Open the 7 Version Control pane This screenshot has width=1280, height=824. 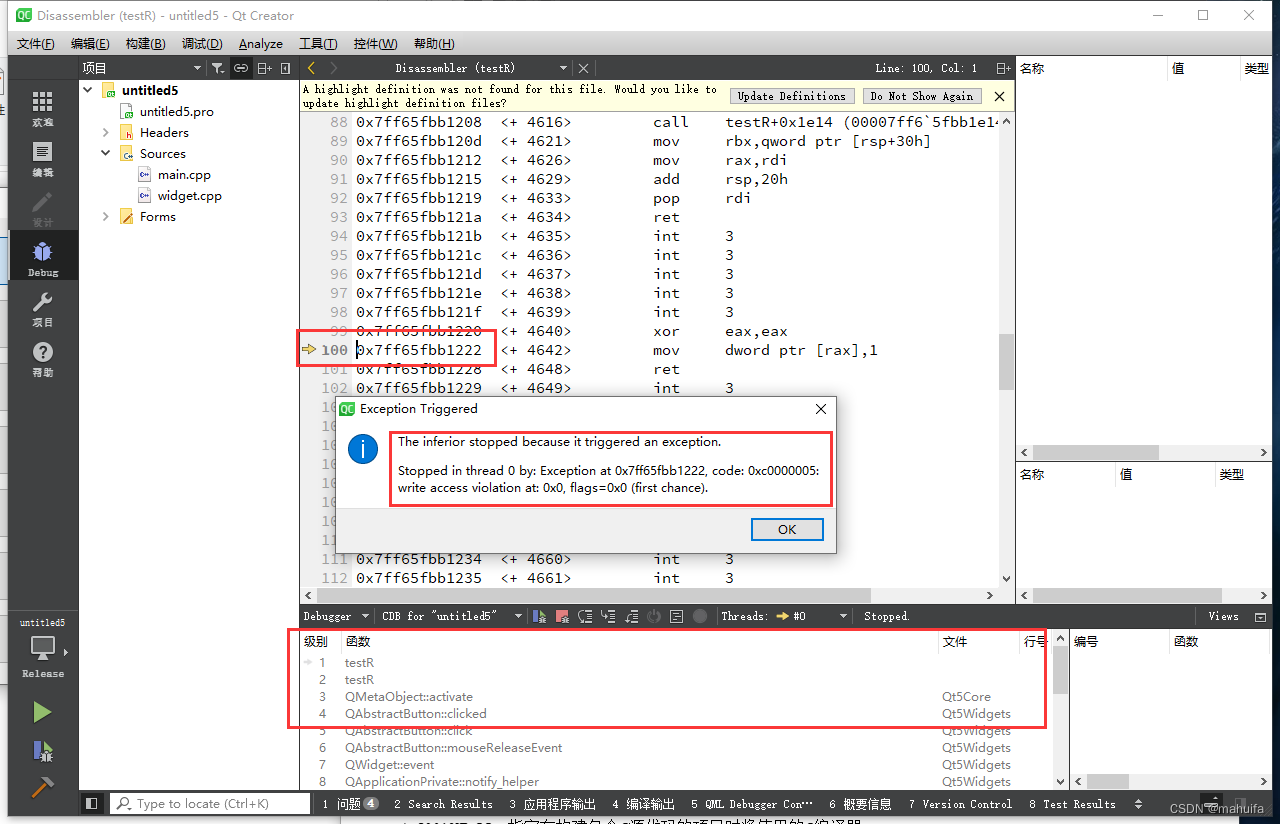pyautogui.click(x=960, y=803)
